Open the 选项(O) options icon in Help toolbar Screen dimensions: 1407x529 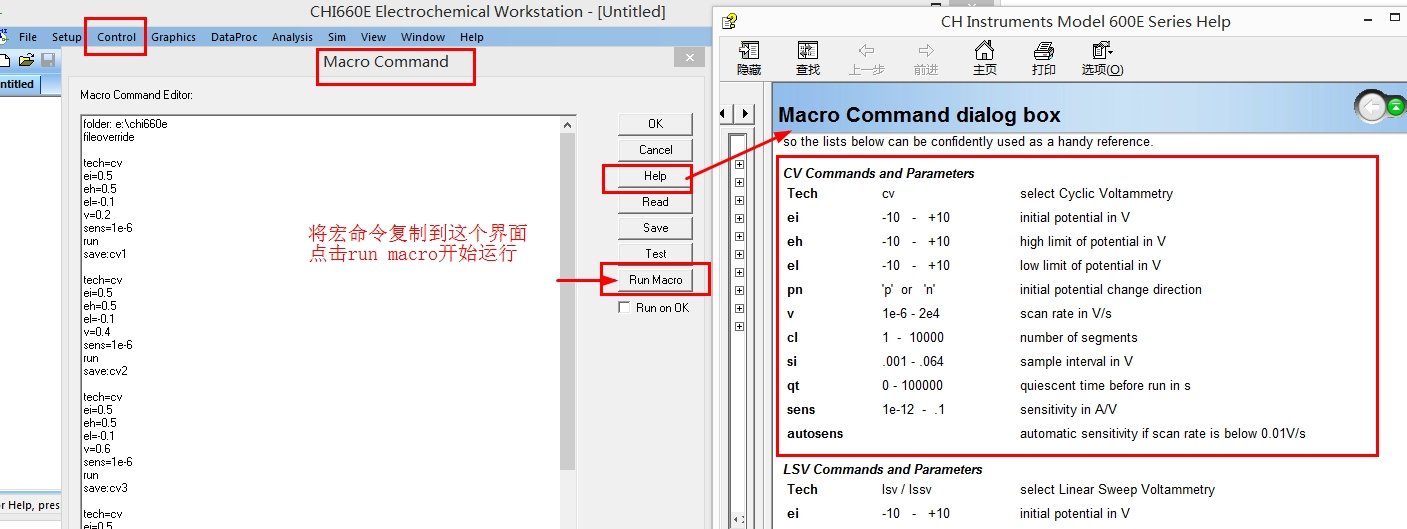pos(1102,59)
